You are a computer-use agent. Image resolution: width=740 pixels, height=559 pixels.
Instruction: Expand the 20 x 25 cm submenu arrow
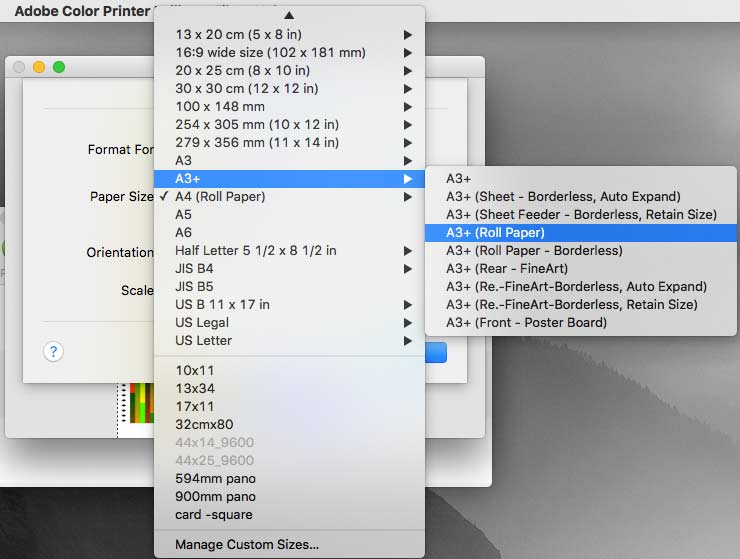(408, 71)
